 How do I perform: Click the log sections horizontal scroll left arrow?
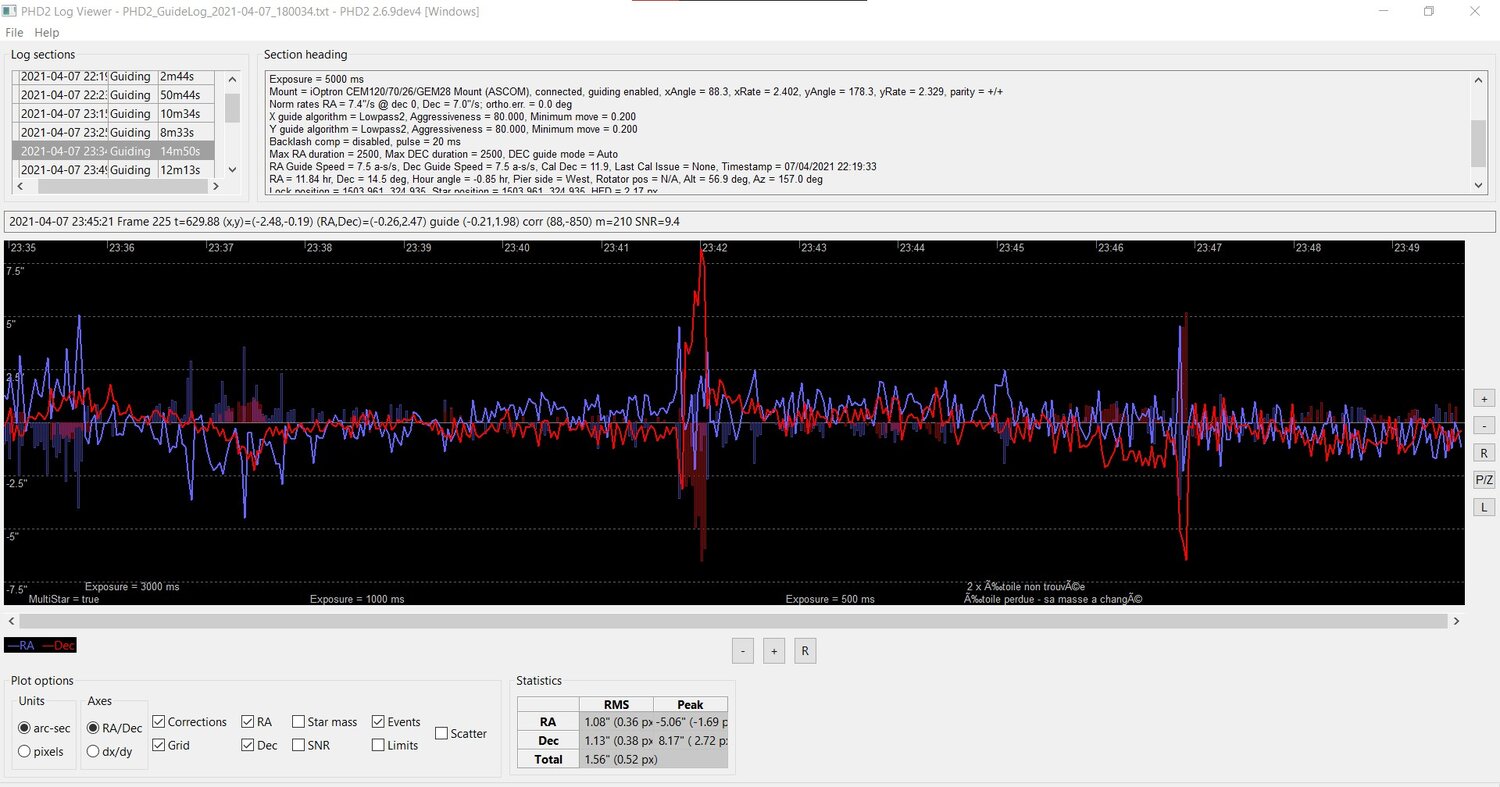[19, 186]
